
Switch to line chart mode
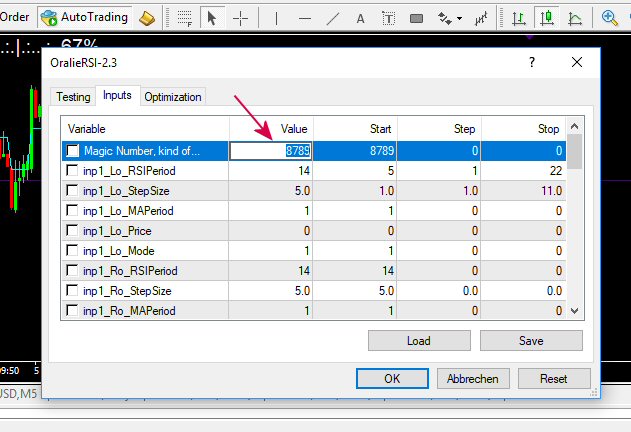[575, 18]
